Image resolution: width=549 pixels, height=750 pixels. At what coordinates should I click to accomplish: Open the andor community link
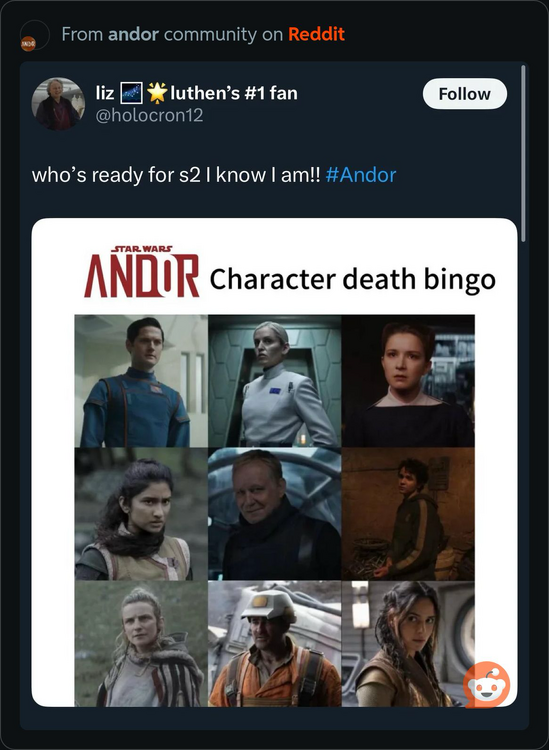pyautogui.click(x=133, y=34)
